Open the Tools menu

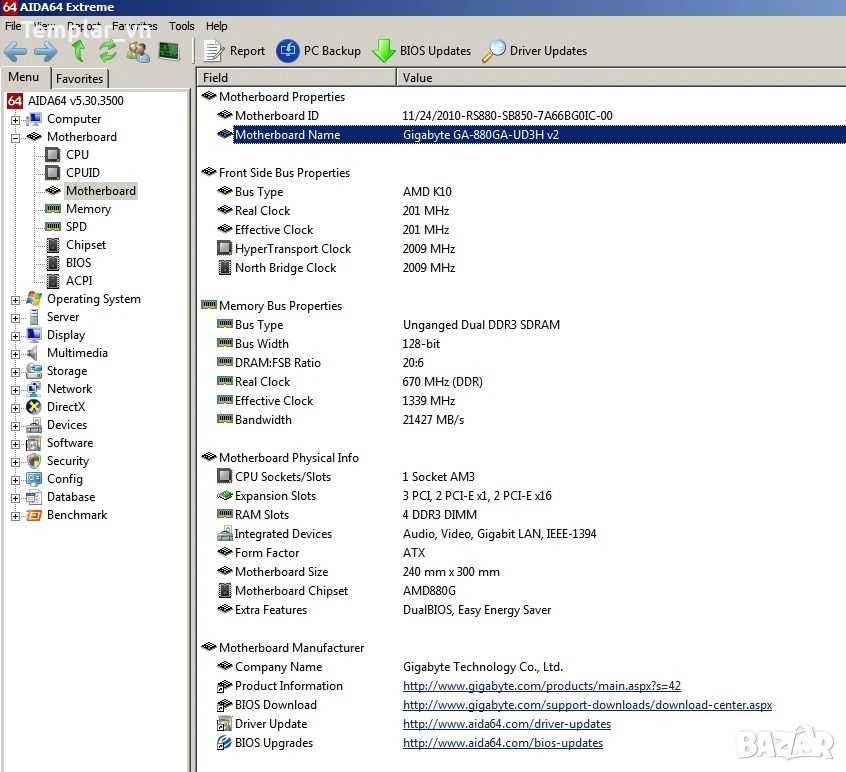point(181,26)
